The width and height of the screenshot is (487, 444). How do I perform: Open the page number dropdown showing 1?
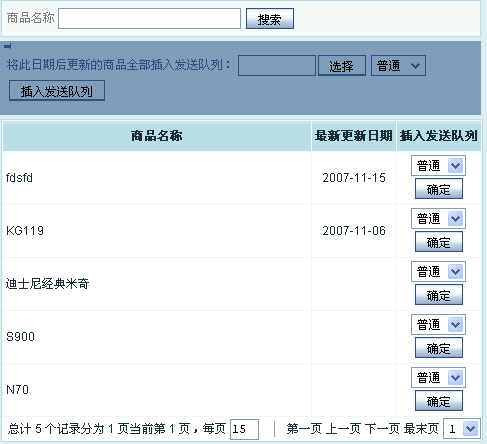tap(462, 429)
